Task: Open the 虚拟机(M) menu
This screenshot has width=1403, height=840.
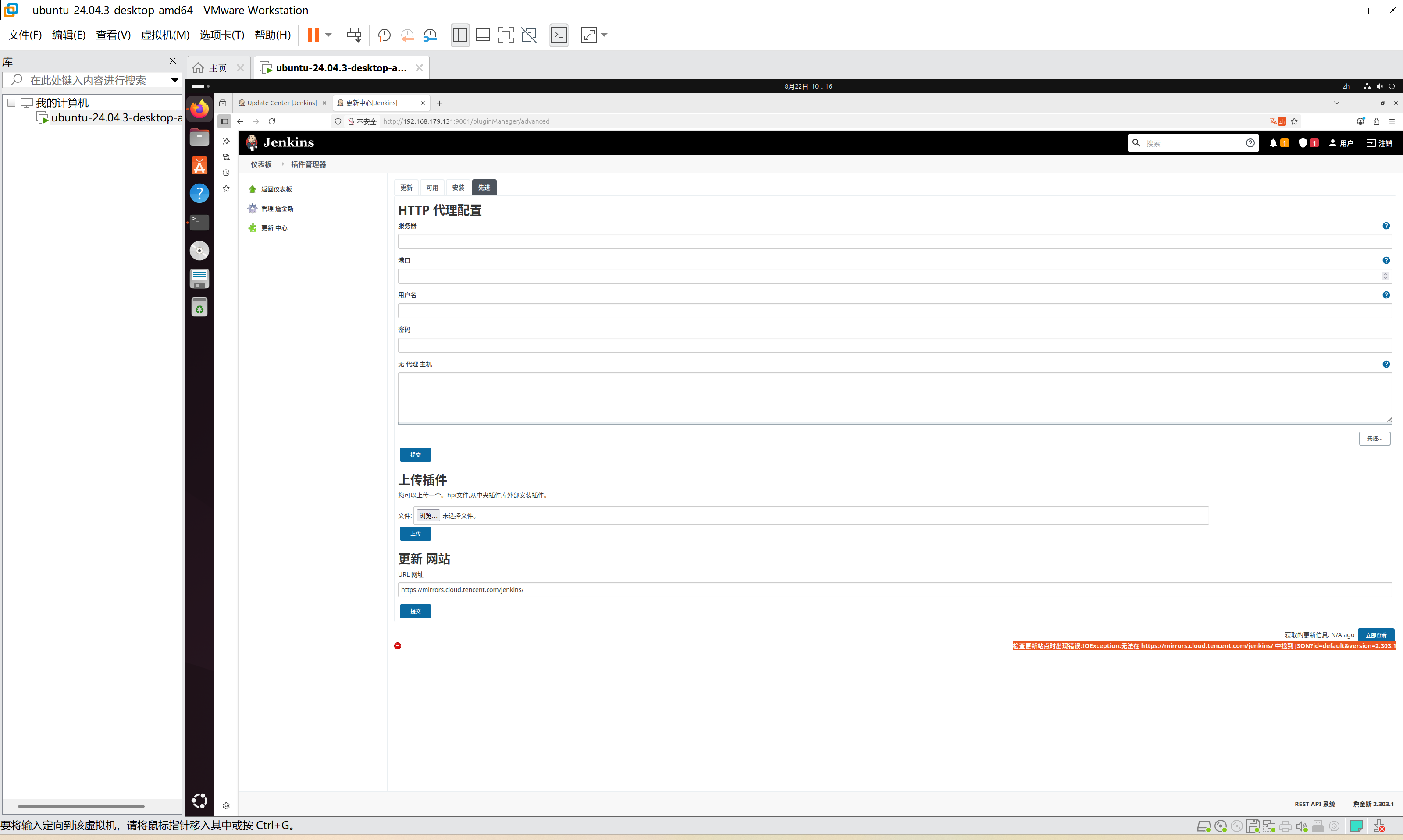Action: tap(165, 35)
